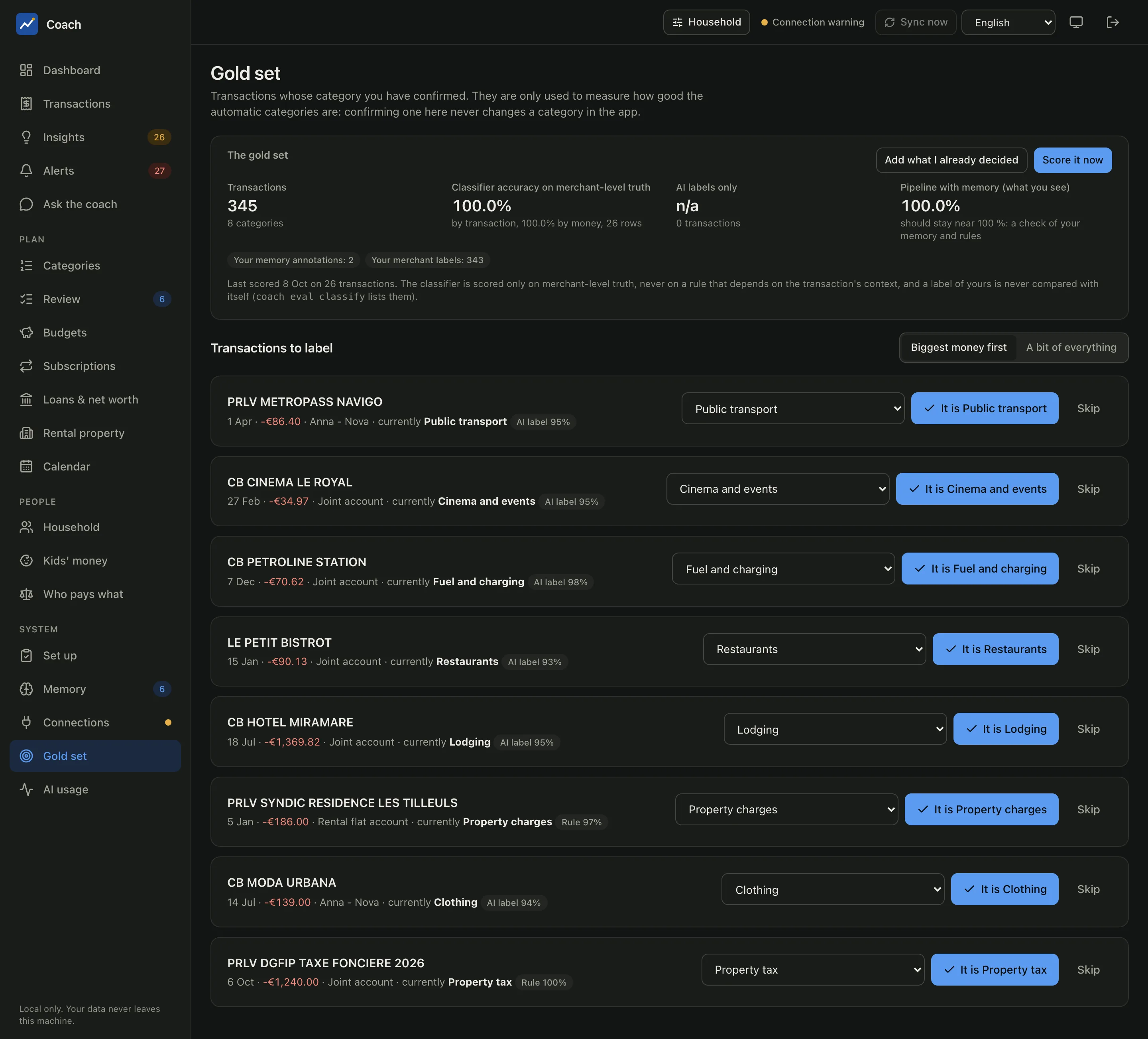
Task: Click Add what I already decided
Action: click(x=951, y=160)
